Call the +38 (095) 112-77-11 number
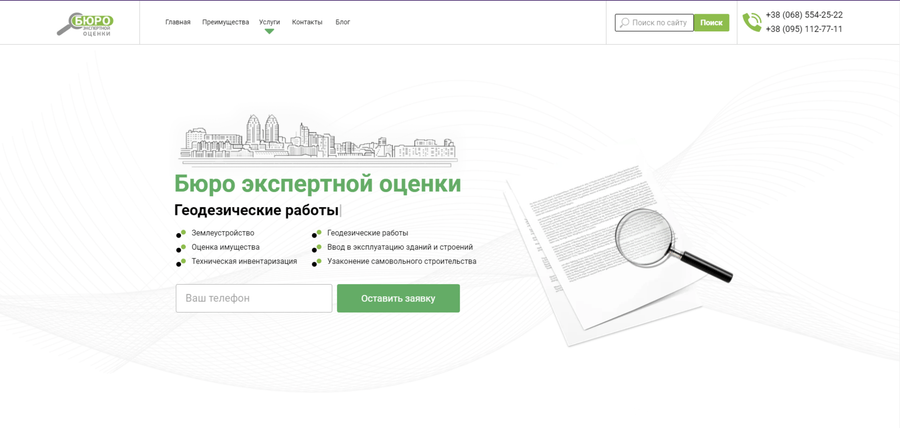Viewport: 900px width, 428px height. click(804, 29)
